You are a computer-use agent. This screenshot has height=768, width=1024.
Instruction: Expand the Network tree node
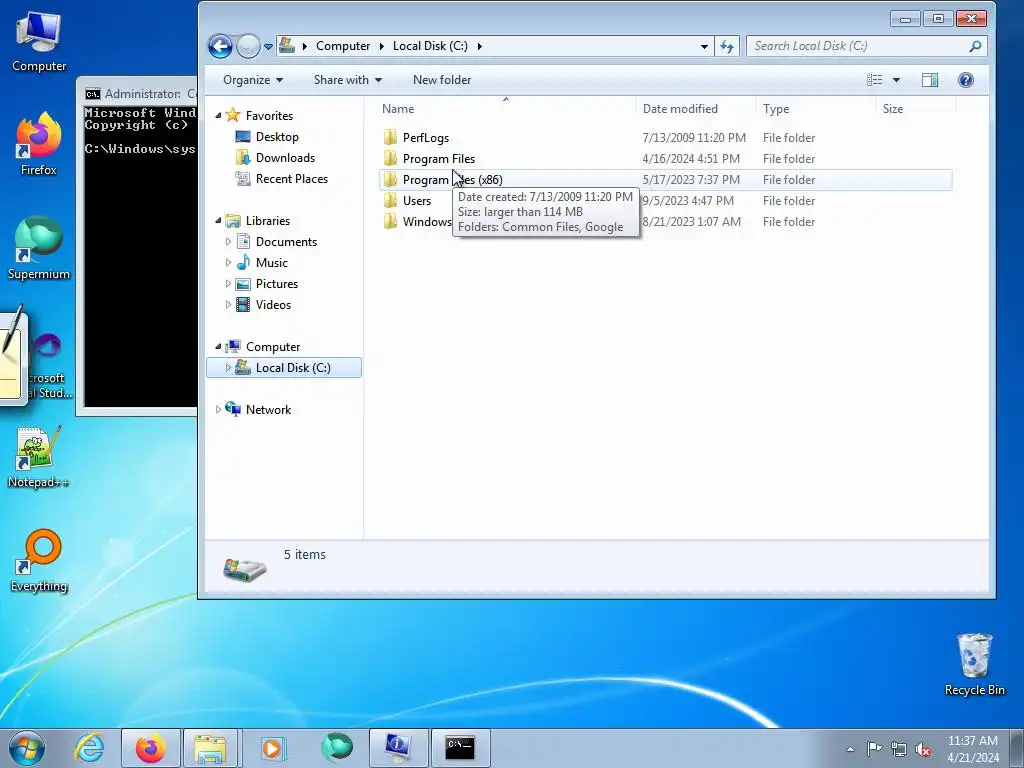click(x=218, y=409)
